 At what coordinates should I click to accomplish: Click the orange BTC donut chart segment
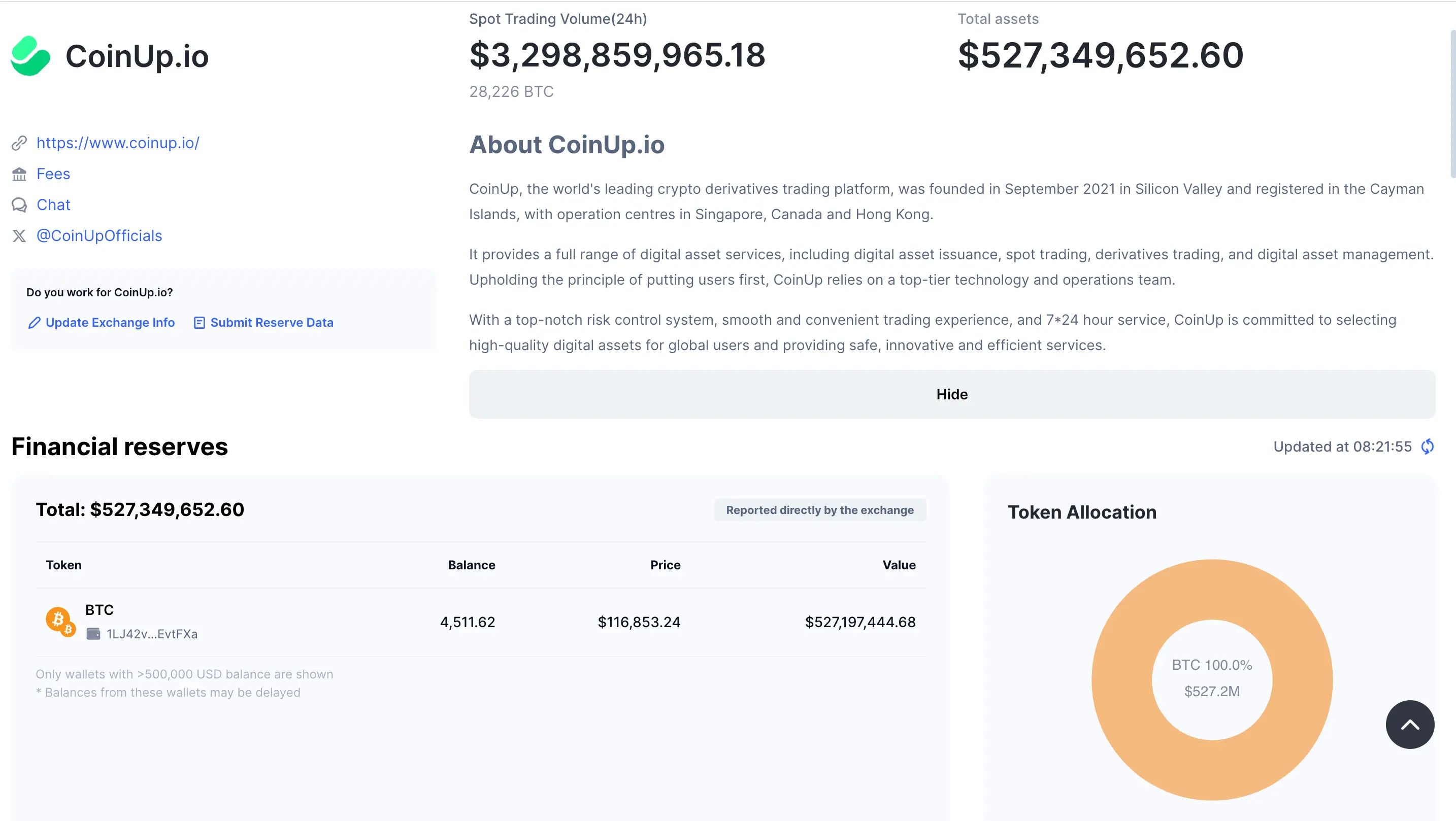point(1122,680)
